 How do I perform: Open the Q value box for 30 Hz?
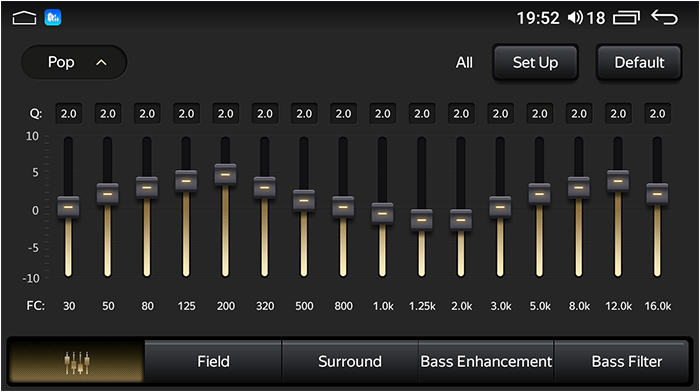tap(68, 114)
